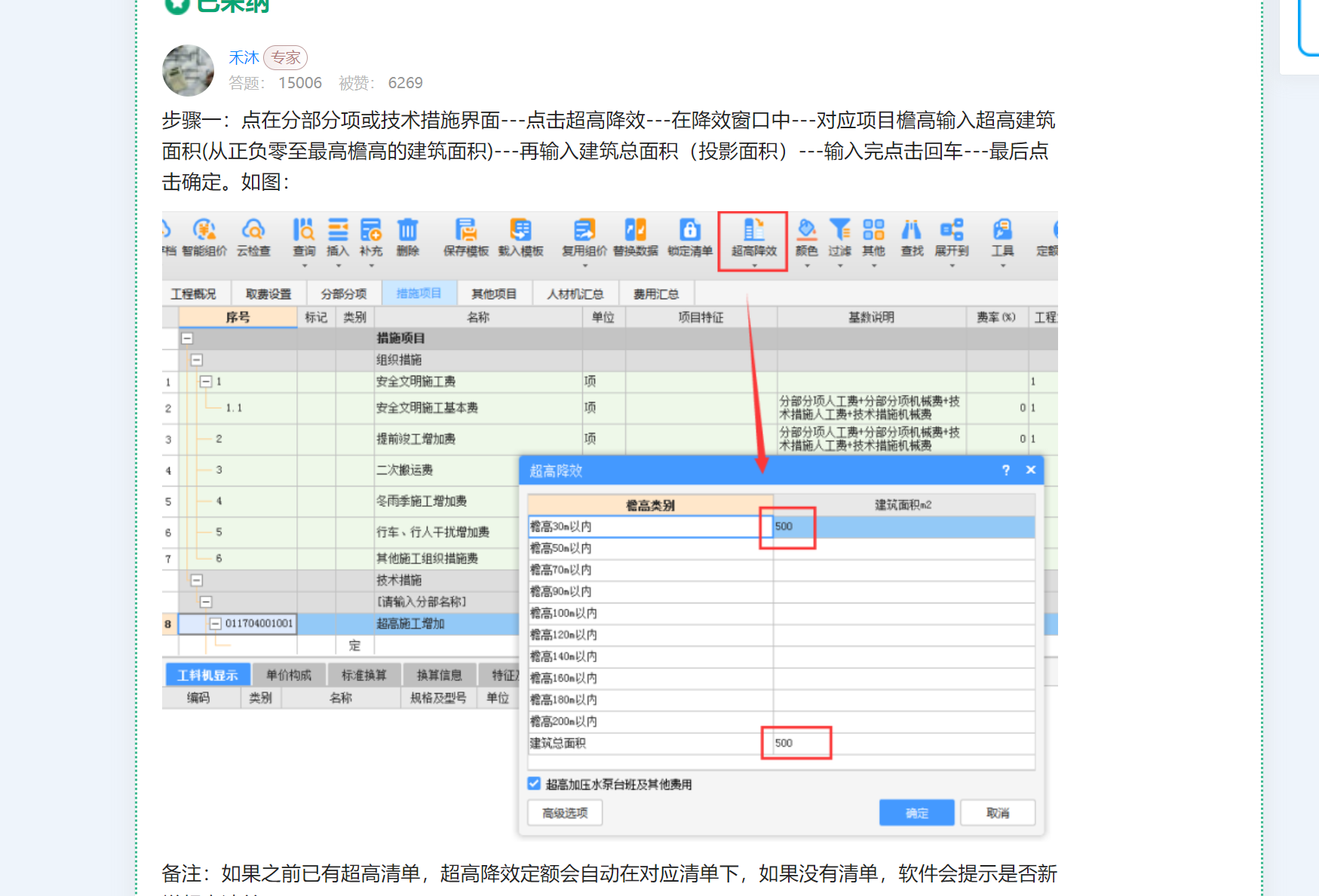Click the 禾沐 user avatar
Image resolution: width=1319 pixels, height=896 pixels.
[189, 71]
